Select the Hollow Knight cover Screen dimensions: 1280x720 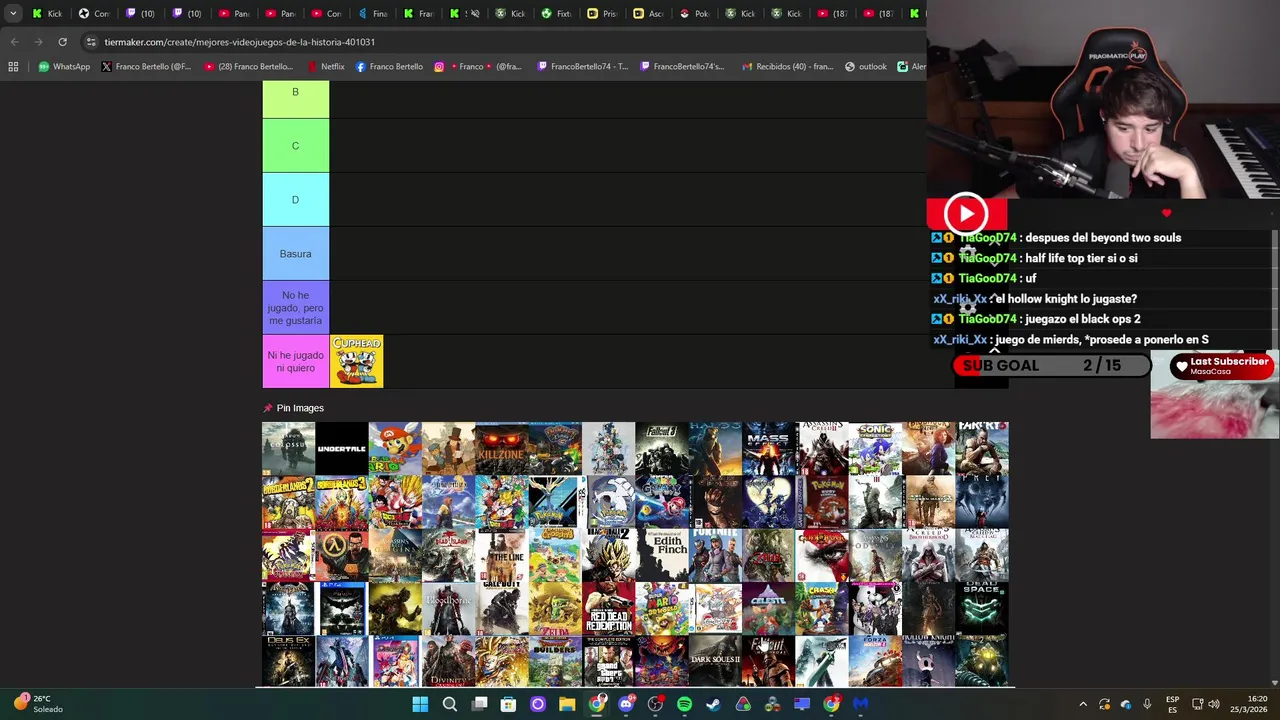pos(928,661)
